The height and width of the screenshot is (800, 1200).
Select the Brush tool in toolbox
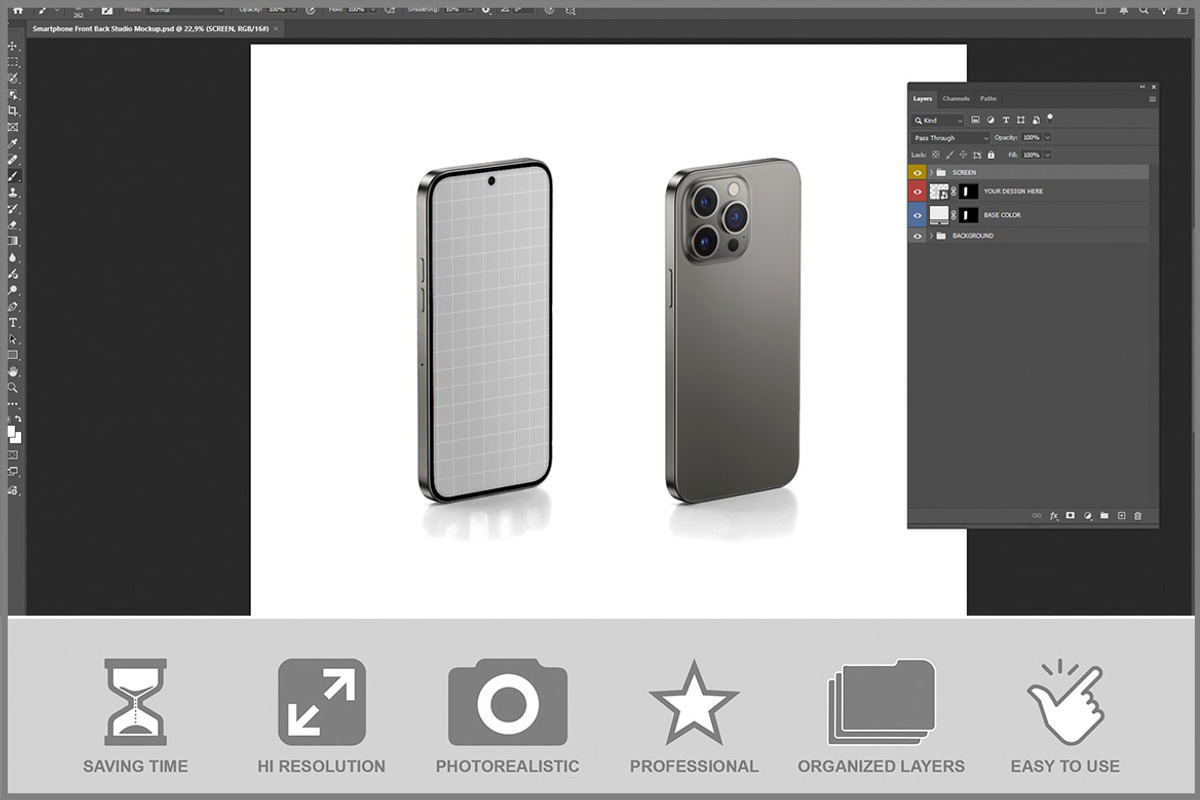point(13,176)
